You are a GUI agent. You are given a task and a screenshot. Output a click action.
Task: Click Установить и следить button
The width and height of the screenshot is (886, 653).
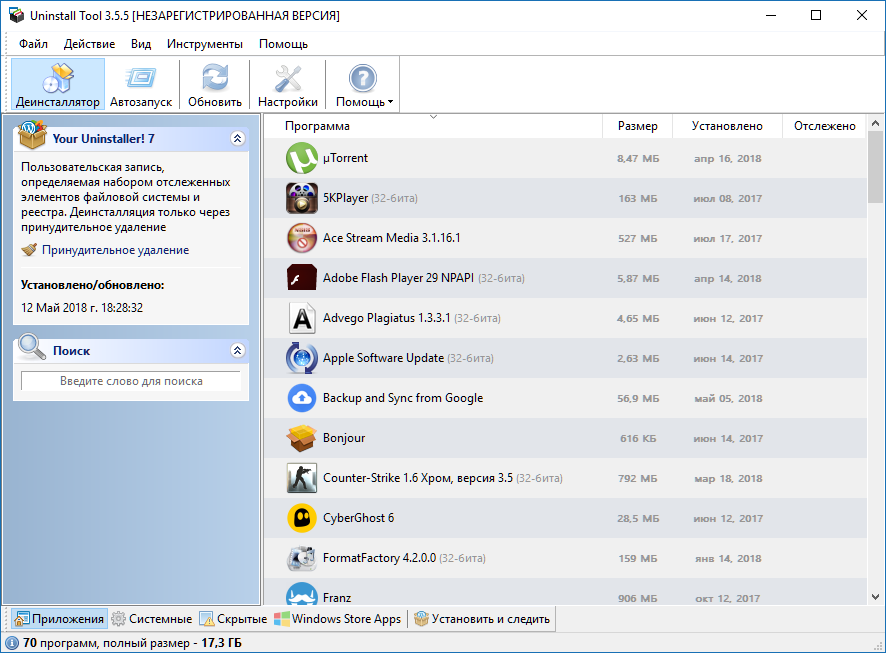[x=482, y=619]
